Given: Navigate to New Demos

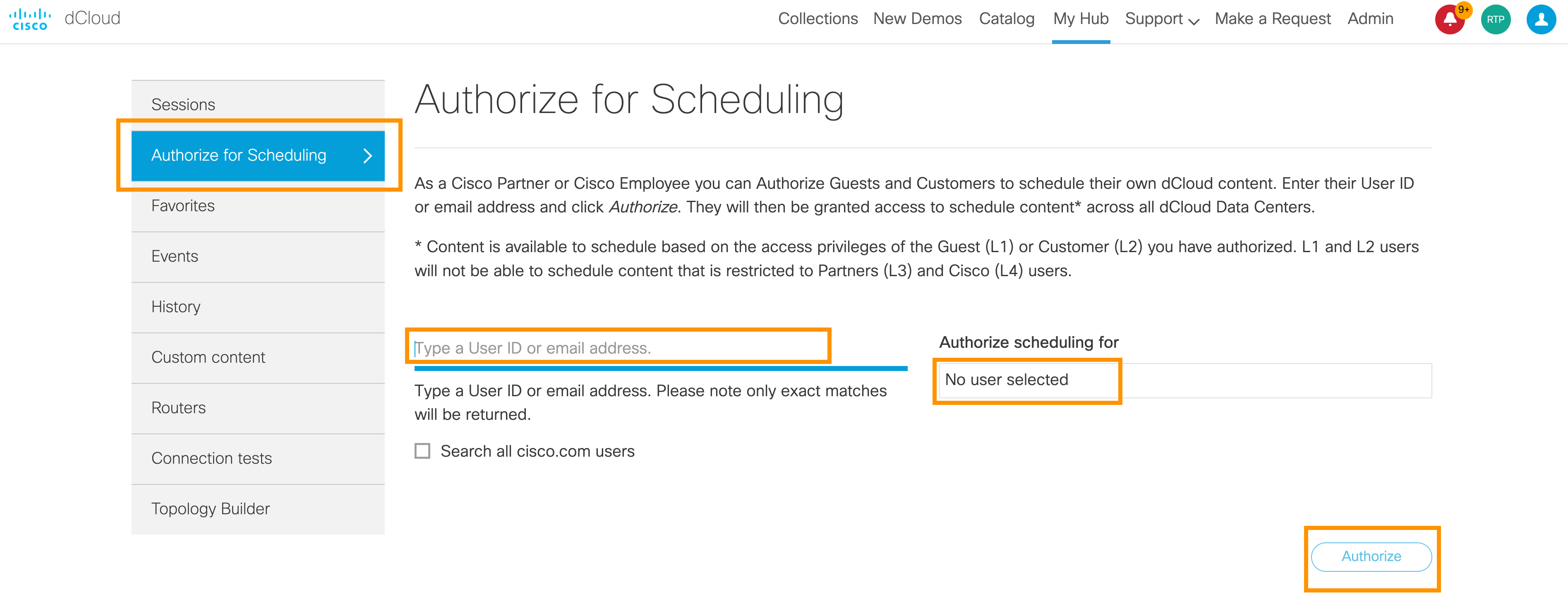Looking at the screenshot, I should (917, 19).
